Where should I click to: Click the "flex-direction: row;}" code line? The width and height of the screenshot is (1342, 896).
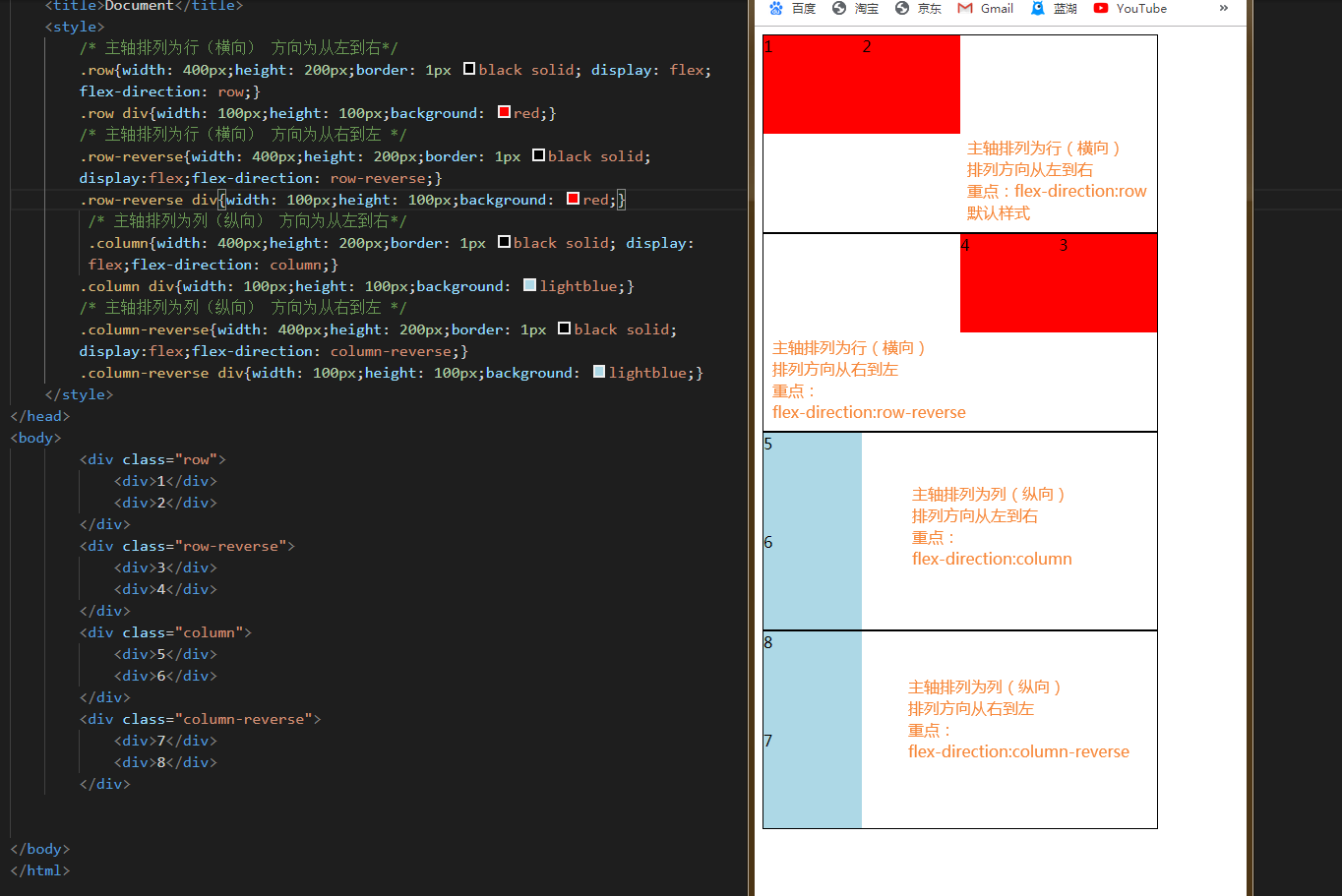click(x=170, y=91)
